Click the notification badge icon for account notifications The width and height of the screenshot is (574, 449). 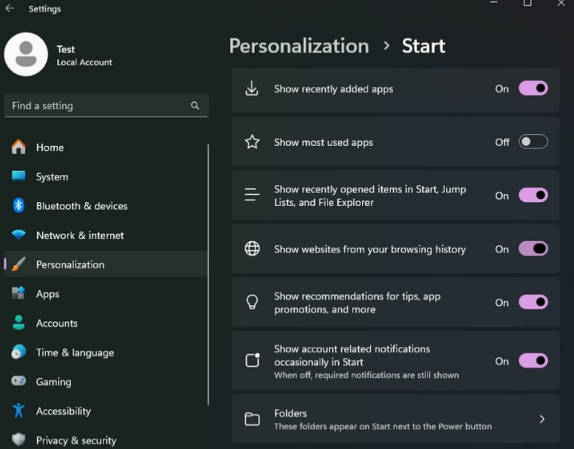pos(252,360)
